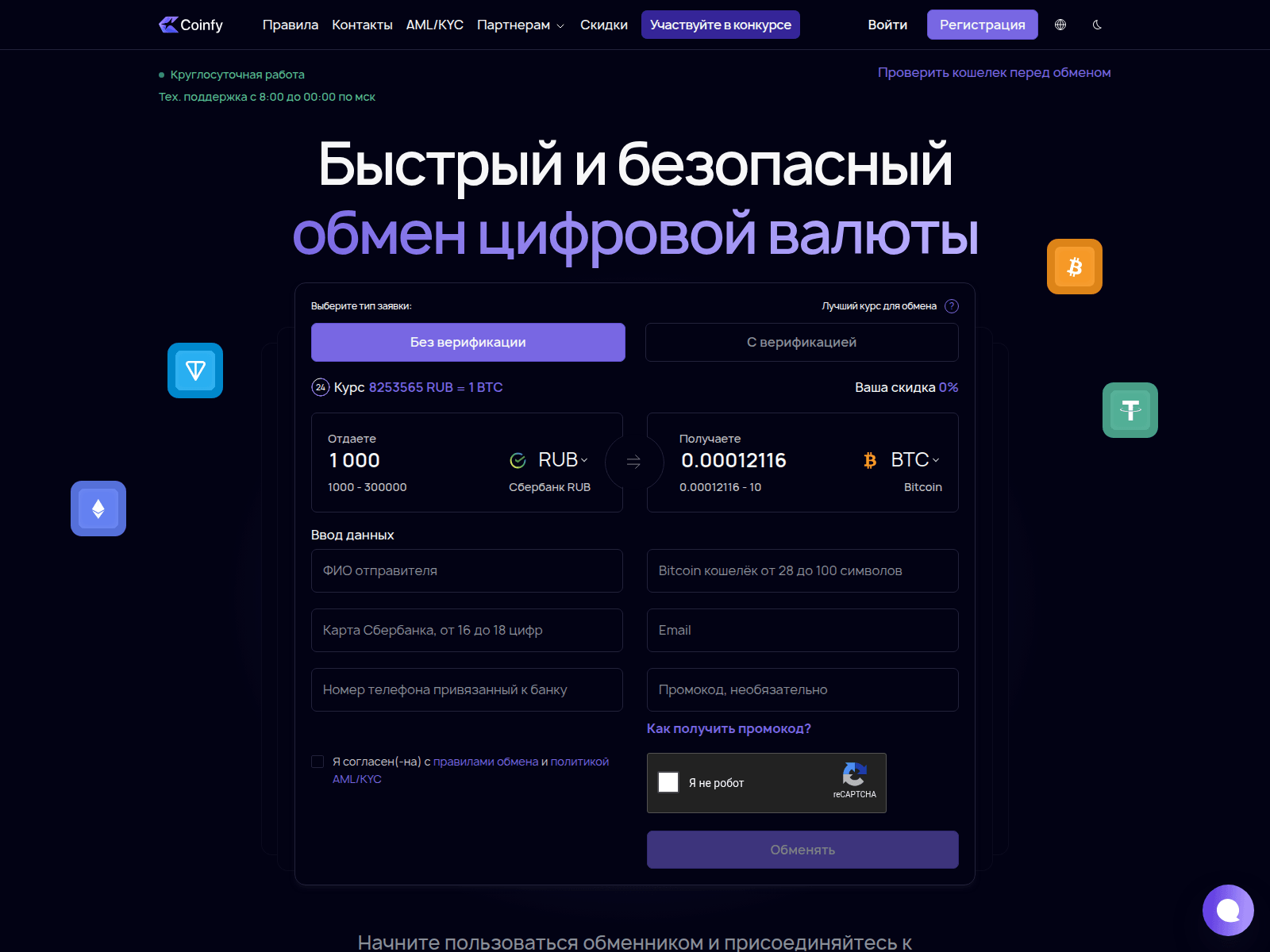Open the best rate help question icon
Viewport: 1270px width, 952px height.
952,306
